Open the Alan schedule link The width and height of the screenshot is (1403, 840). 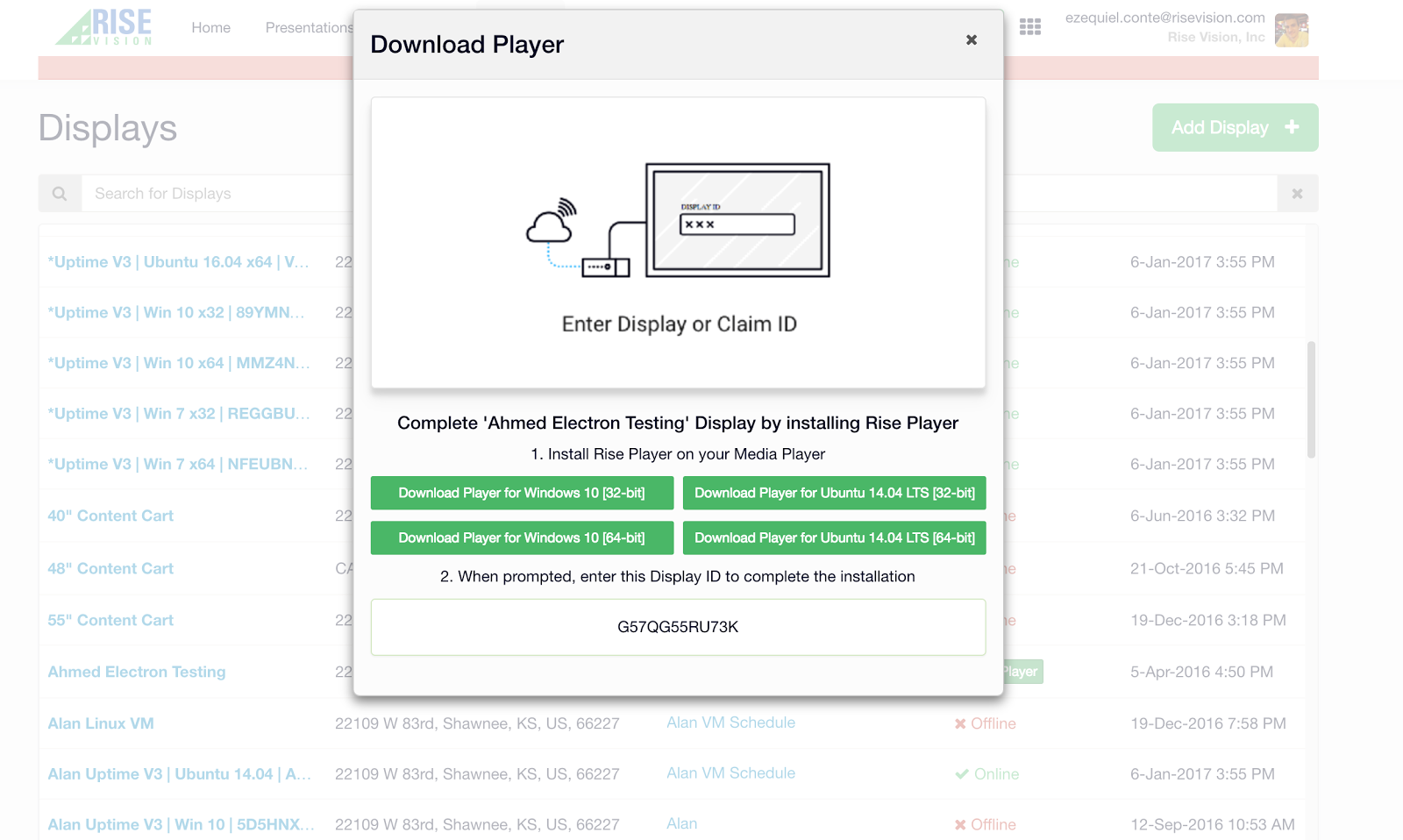click(682, 824)
